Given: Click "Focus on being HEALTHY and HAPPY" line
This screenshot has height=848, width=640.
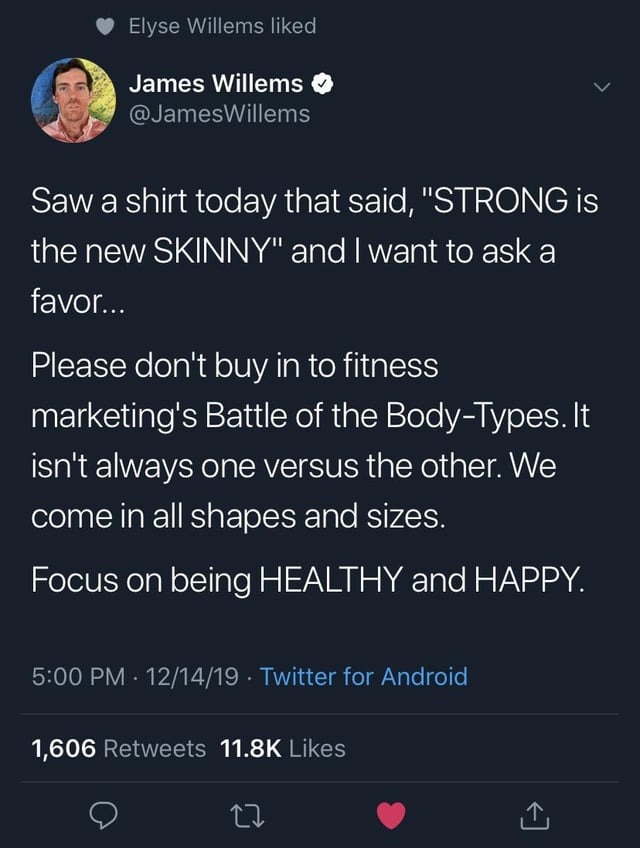Looking at the screenshot, I should click(305, 580).
